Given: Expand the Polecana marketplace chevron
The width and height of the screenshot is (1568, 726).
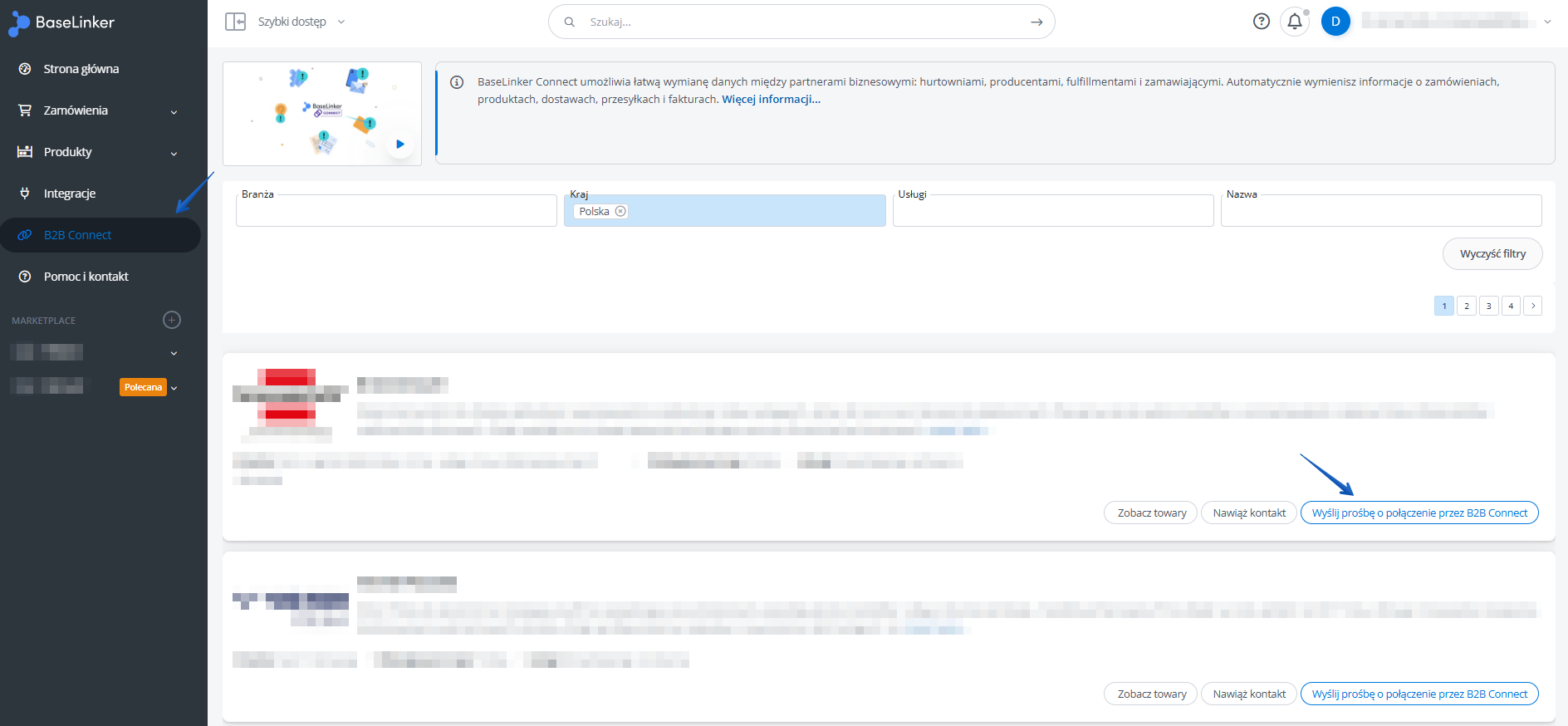Looking at the screenshot, I should tap(174, 388).
